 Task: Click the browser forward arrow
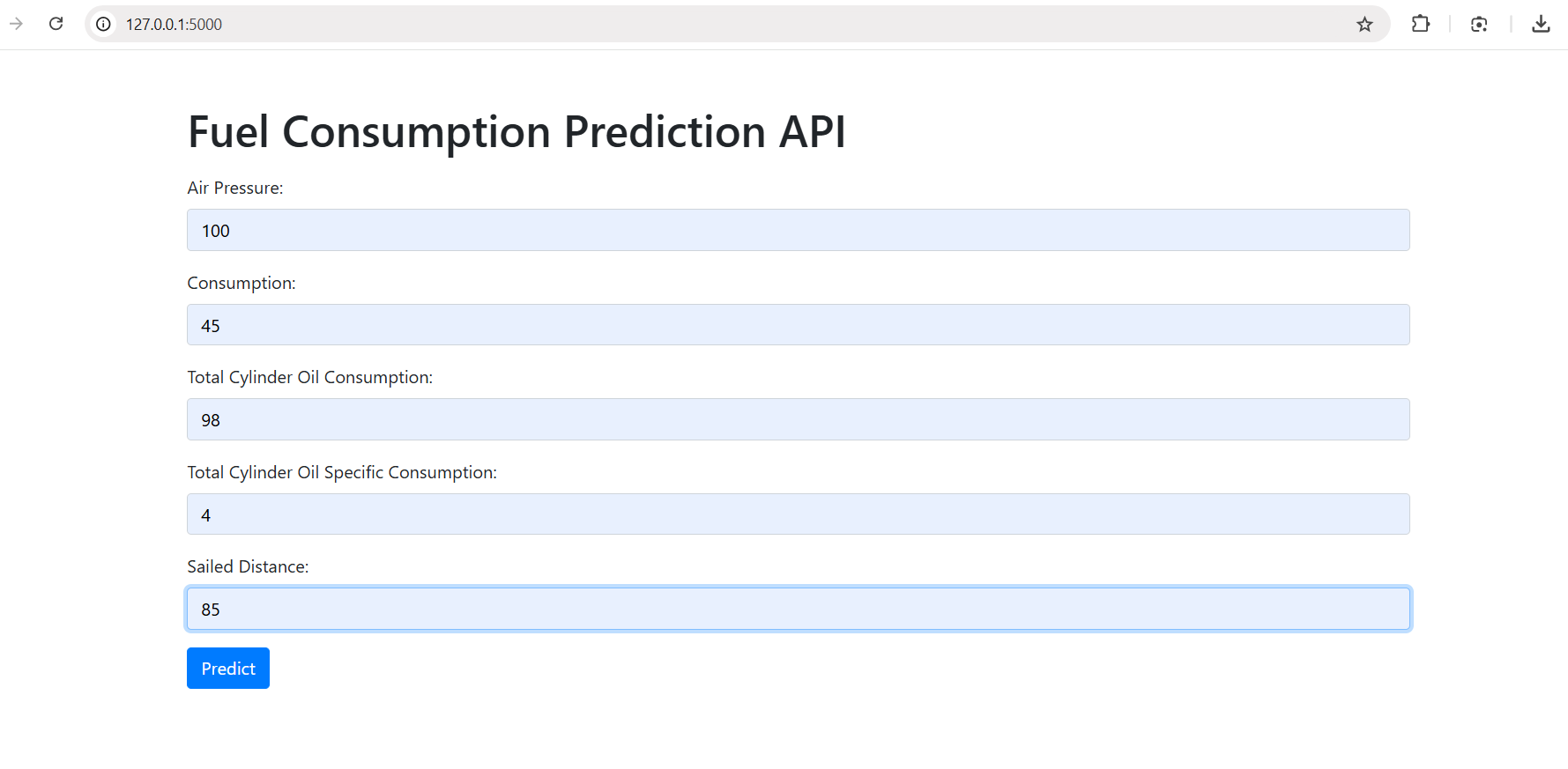tap(16, 24)
